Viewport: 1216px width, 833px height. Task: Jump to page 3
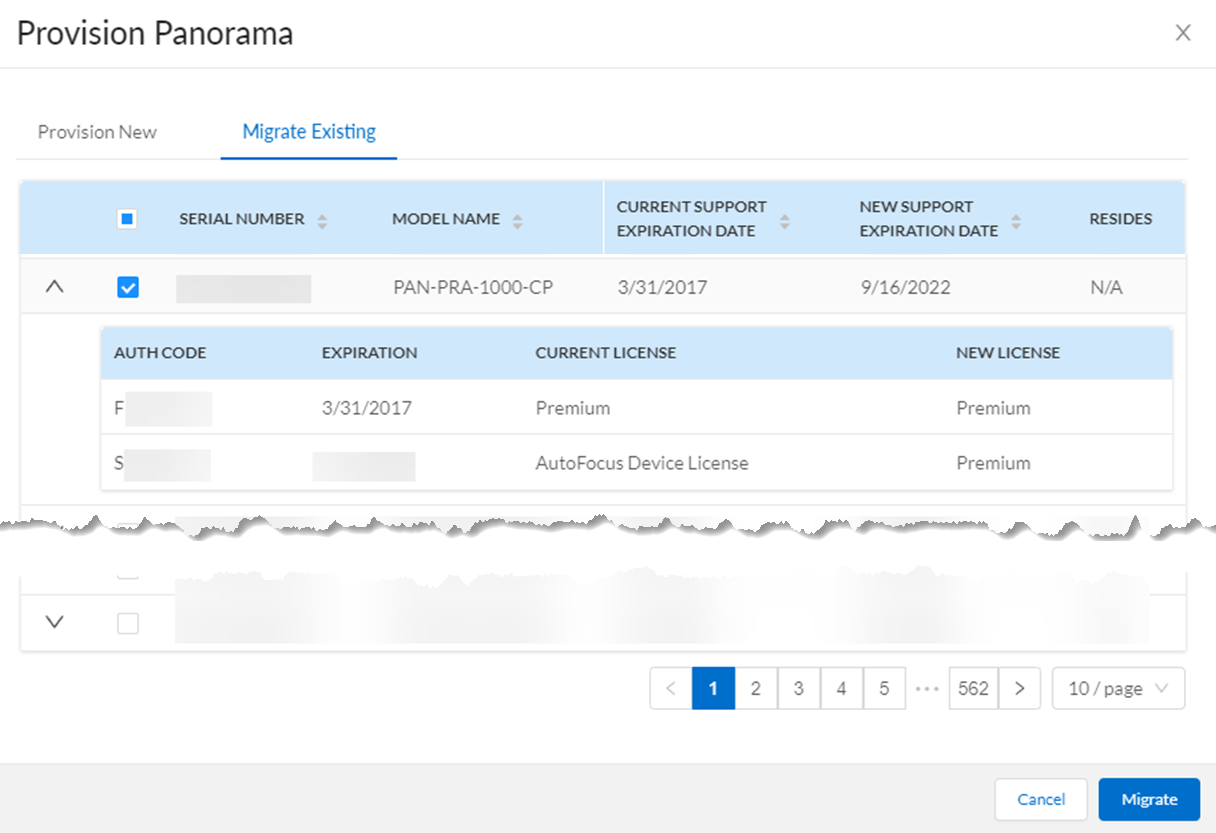tap(799, 688)
